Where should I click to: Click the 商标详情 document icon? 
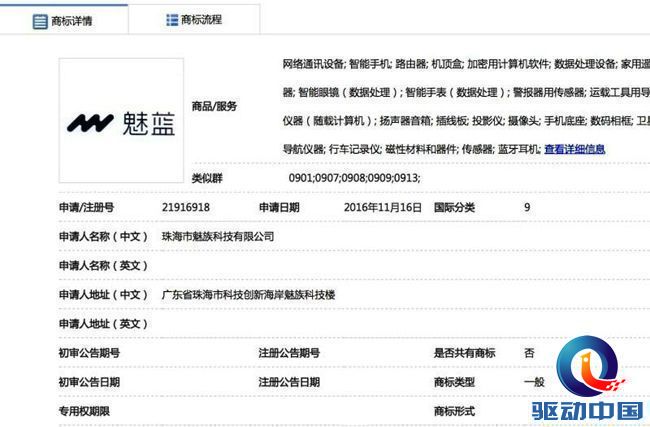point(40,22)
